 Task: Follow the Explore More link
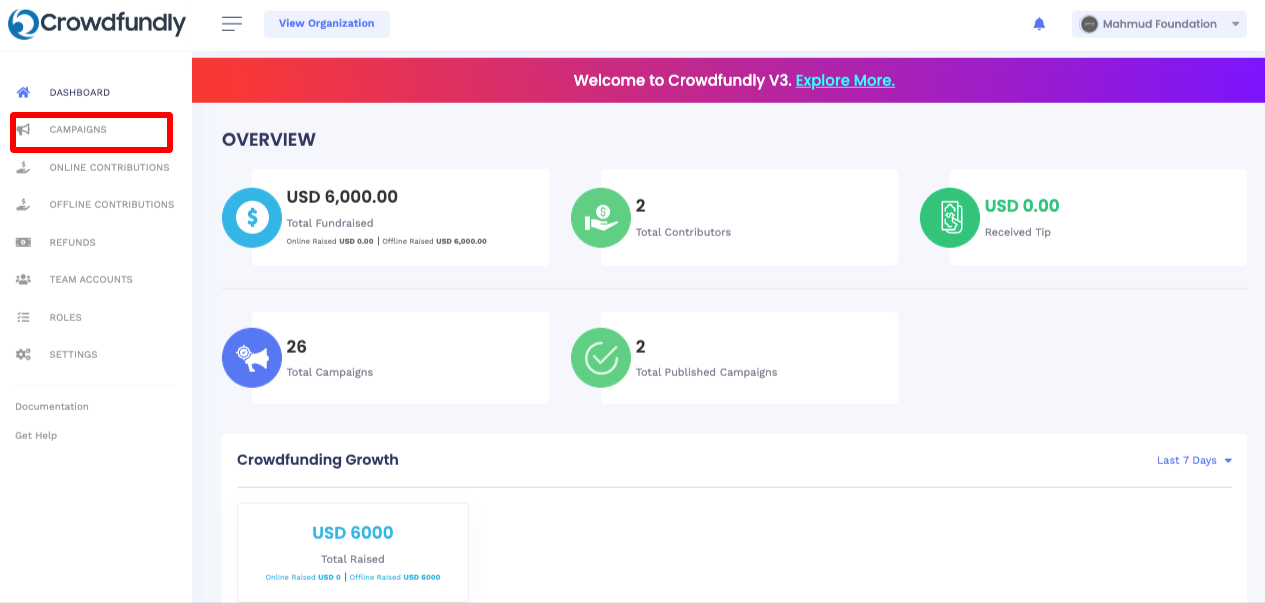(845, 80)
